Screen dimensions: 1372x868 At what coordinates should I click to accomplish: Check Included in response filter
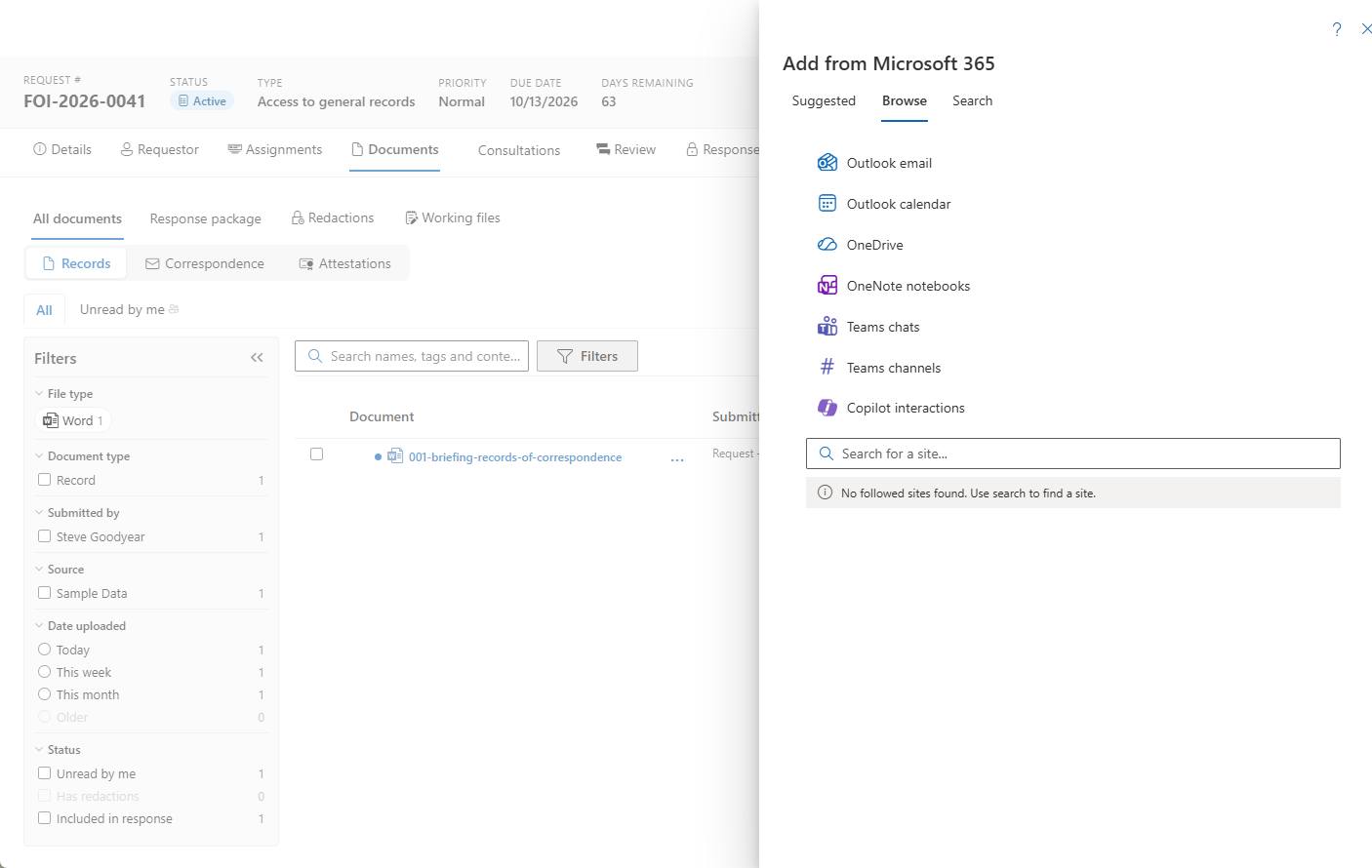(x=44, y=817)
